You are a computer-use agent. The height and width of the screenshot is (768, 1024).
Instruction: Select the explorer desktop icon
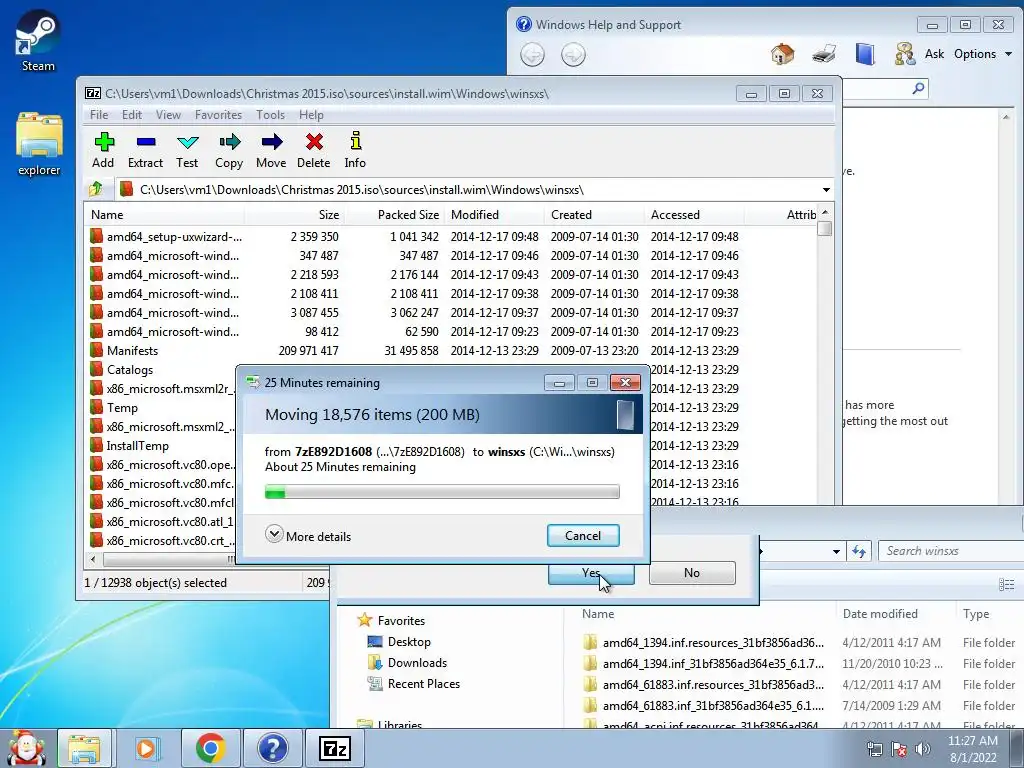[x=39, y=144]
